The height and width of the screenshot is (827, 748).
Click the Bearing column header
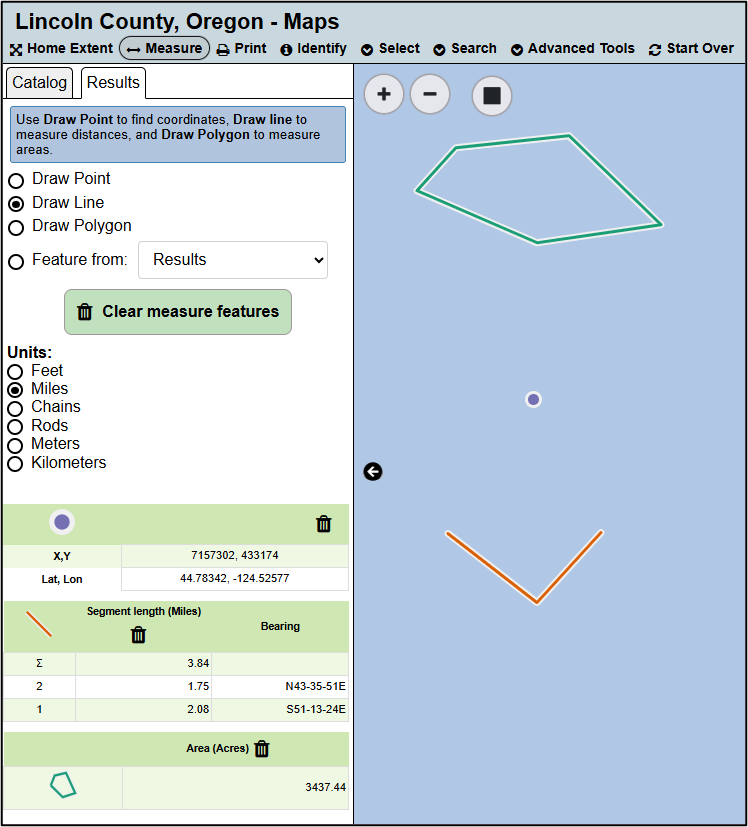click(x=280, y=626)
